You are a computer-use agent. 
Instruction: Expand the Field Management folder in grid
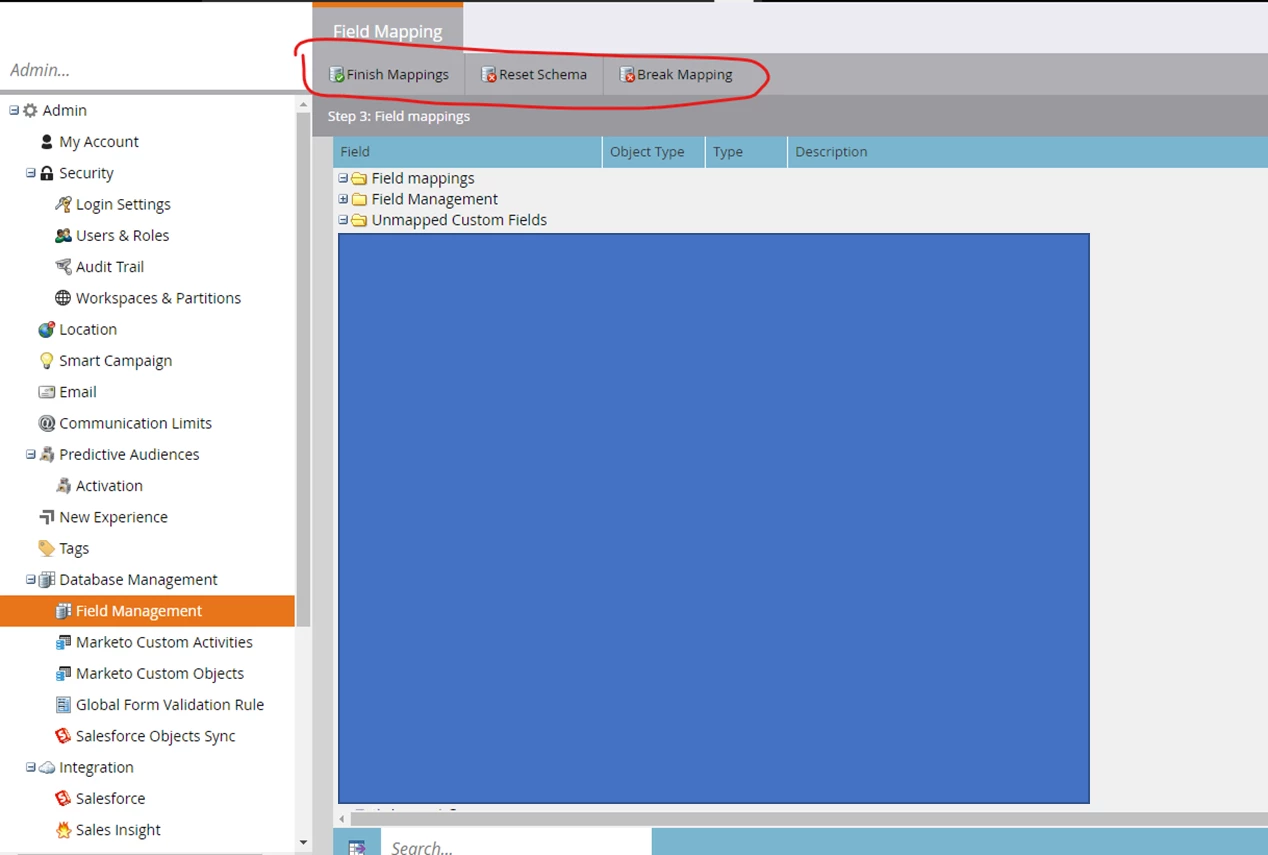pyautogui.click(x=343, y=199)
